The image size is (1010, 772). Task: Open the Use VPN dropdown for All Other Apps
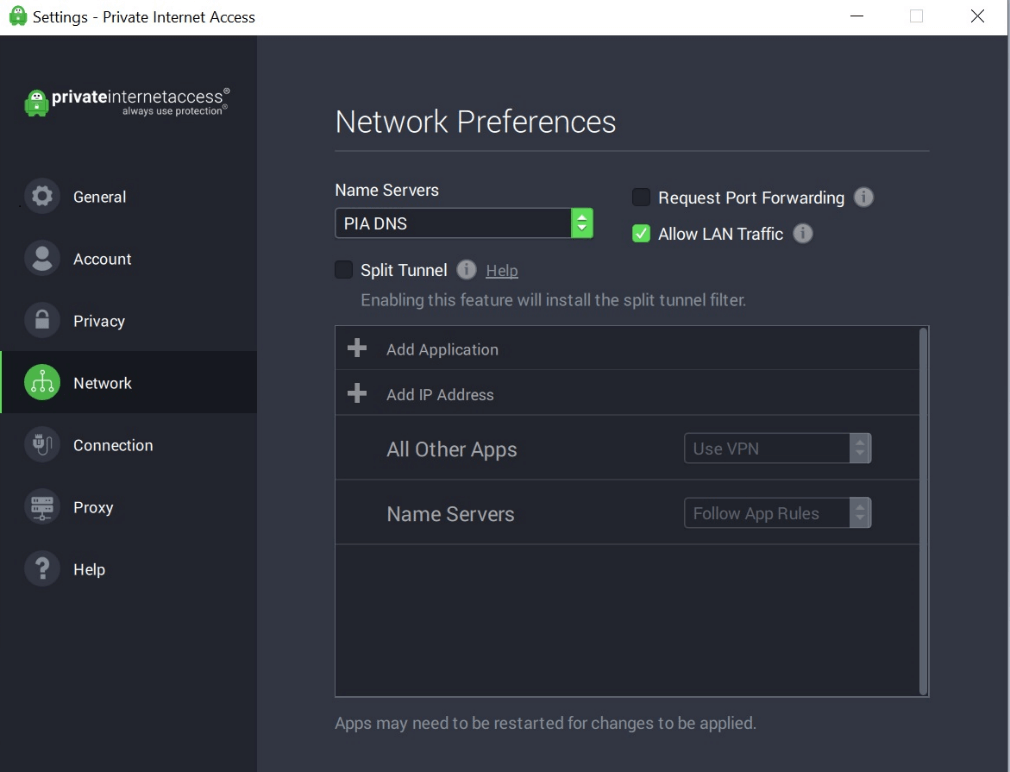pyautogui.click(x=777, y=448)
